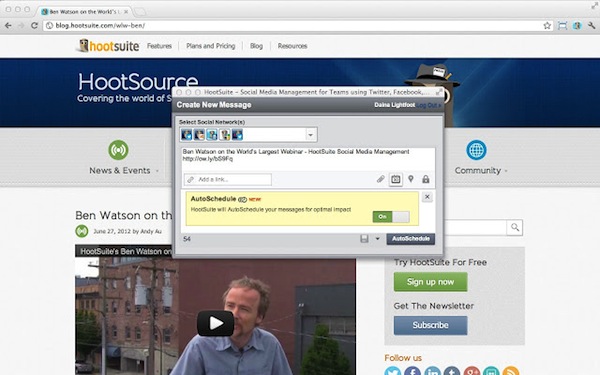This screenshot has width=600, height=375.
Task: Follow HootSuite on LinkedIn icon
Action: [x=432, y=371]
